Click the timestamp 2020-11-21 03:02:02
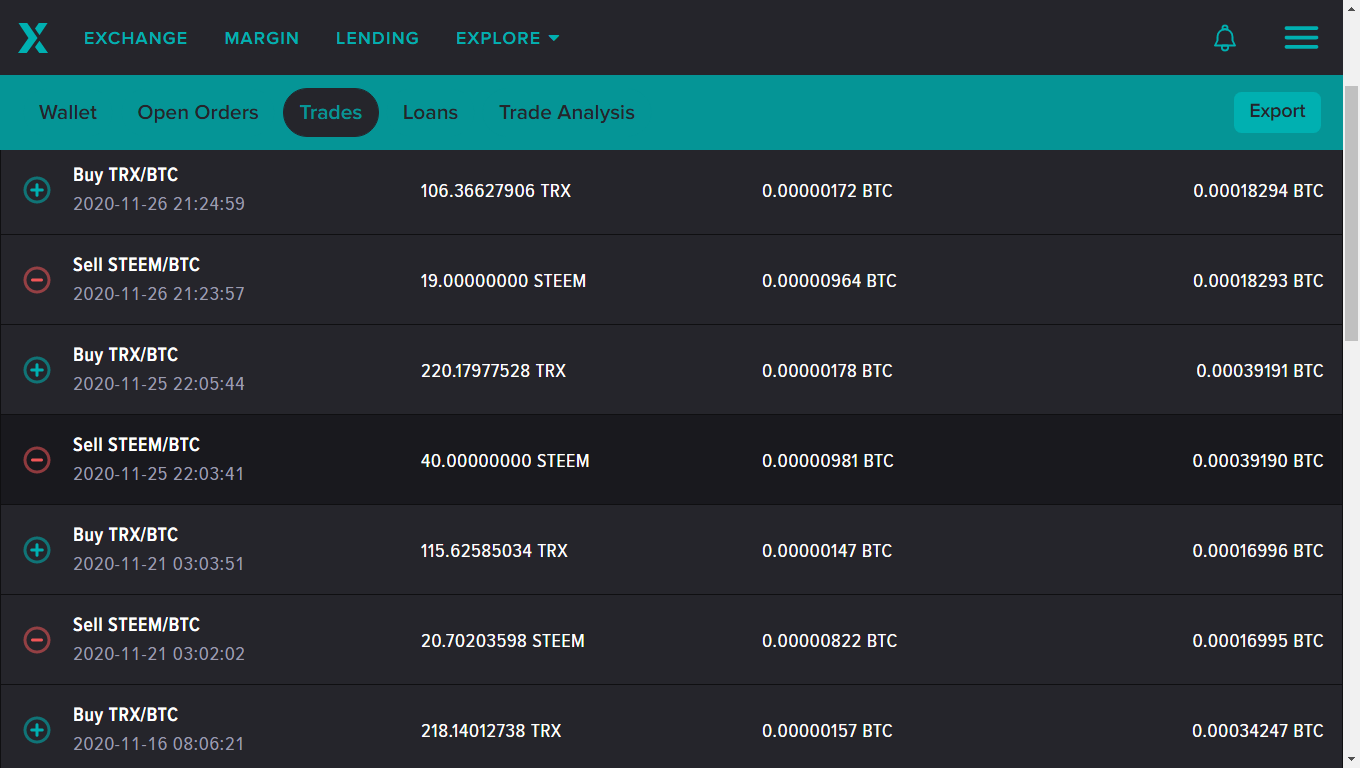Image resolution: width=1360 pixels, height=768 pixels. (x=159, y=654)
